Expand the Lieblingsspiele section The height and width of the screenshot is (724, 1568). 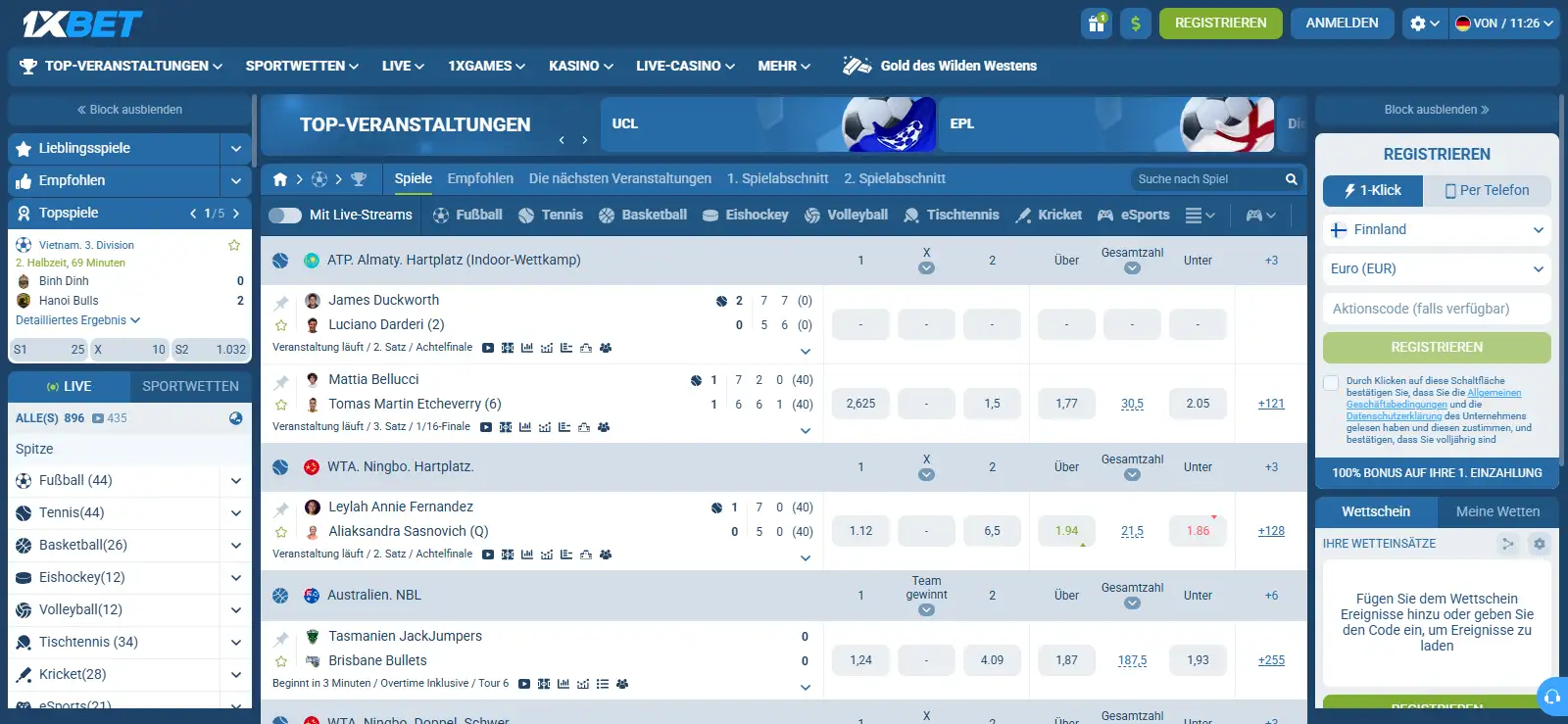[236, 149]
